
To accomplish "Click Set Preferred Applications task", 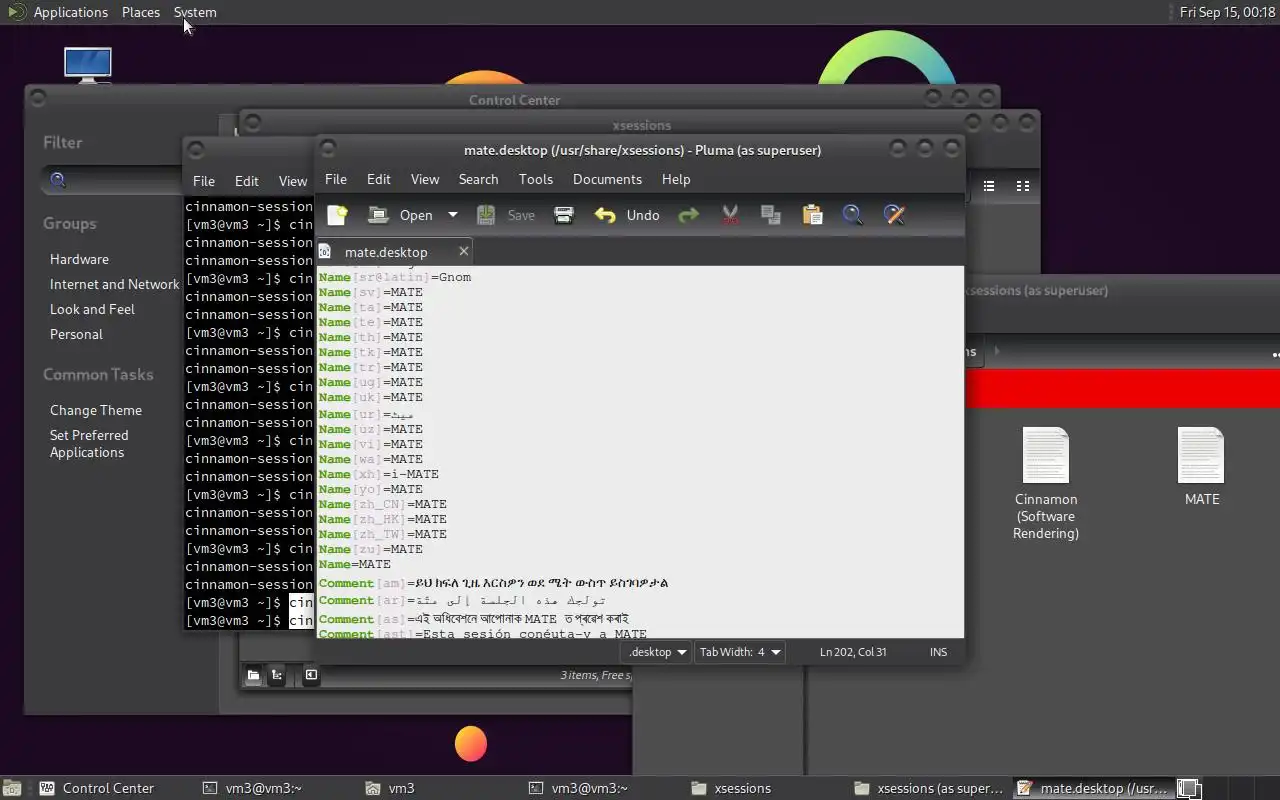I will tap(89, 444).
